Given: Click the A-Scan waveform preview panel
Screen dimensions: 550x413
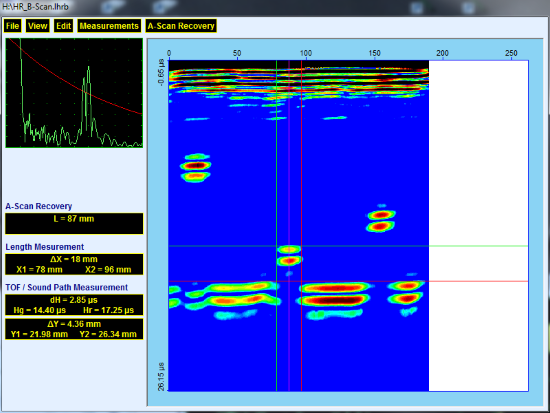Looking at the screenshot, I should [x=74, y=93].
